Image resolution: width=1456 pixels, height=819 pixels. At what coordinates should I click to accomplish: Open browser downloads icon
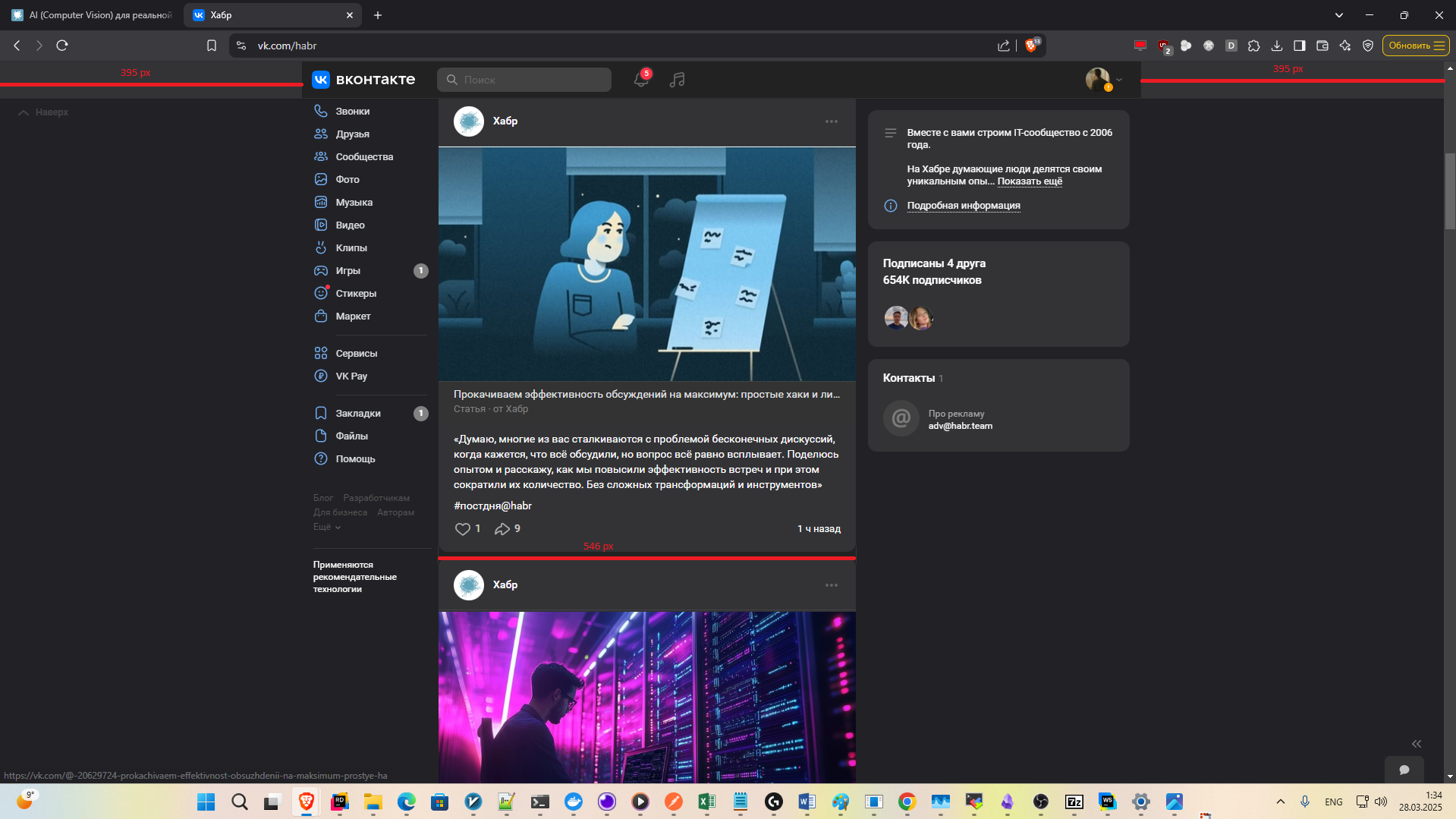pyautogui.click(x=1277, y=46)
